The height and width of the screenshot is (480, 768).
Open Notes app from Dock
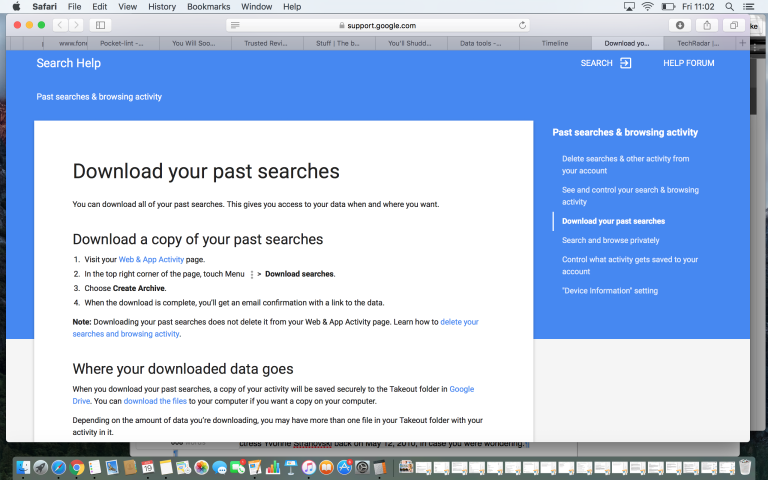(166, 467)
